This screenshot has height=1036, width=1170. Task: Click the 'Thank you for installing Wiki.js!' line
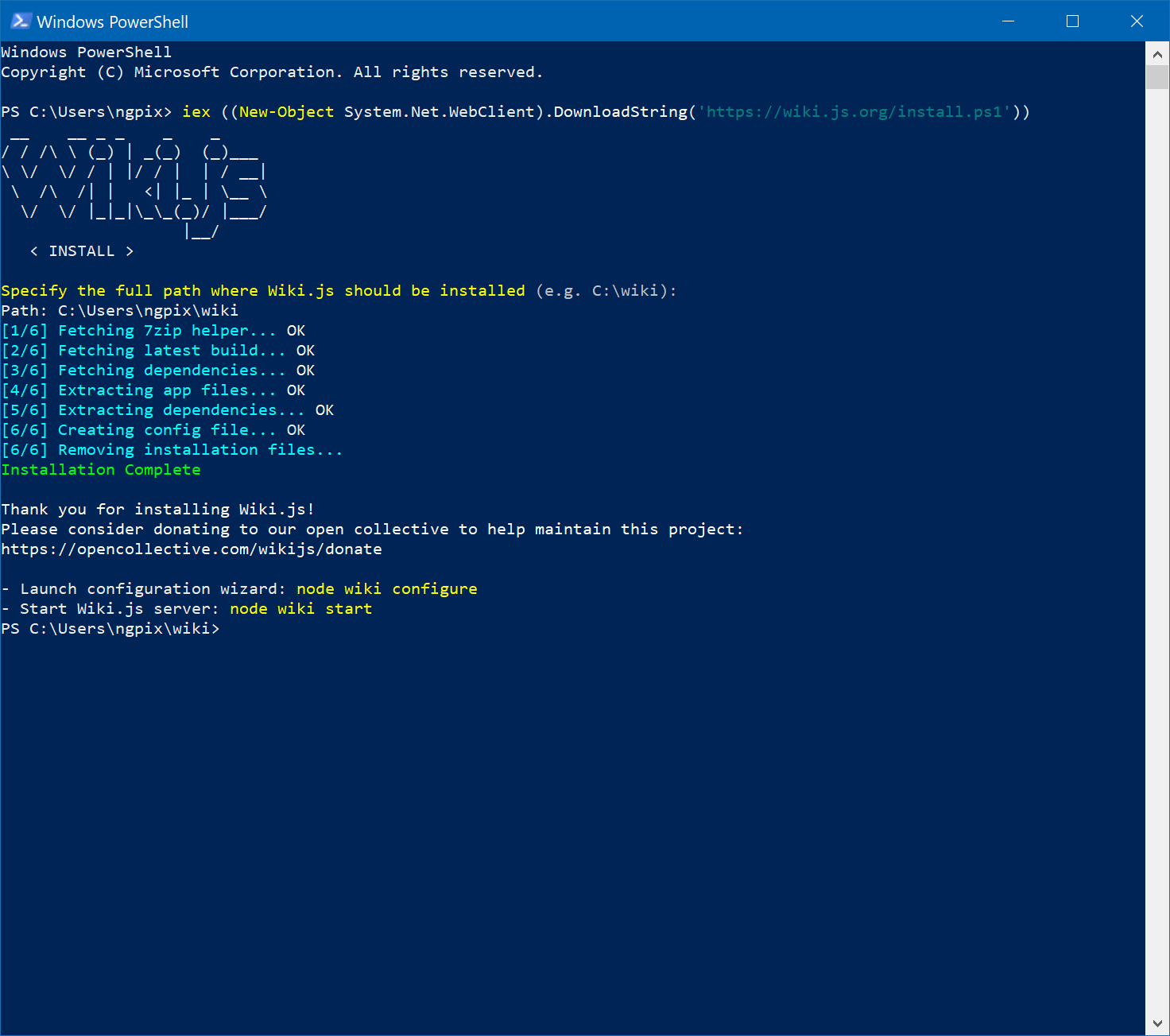(158, 510)
